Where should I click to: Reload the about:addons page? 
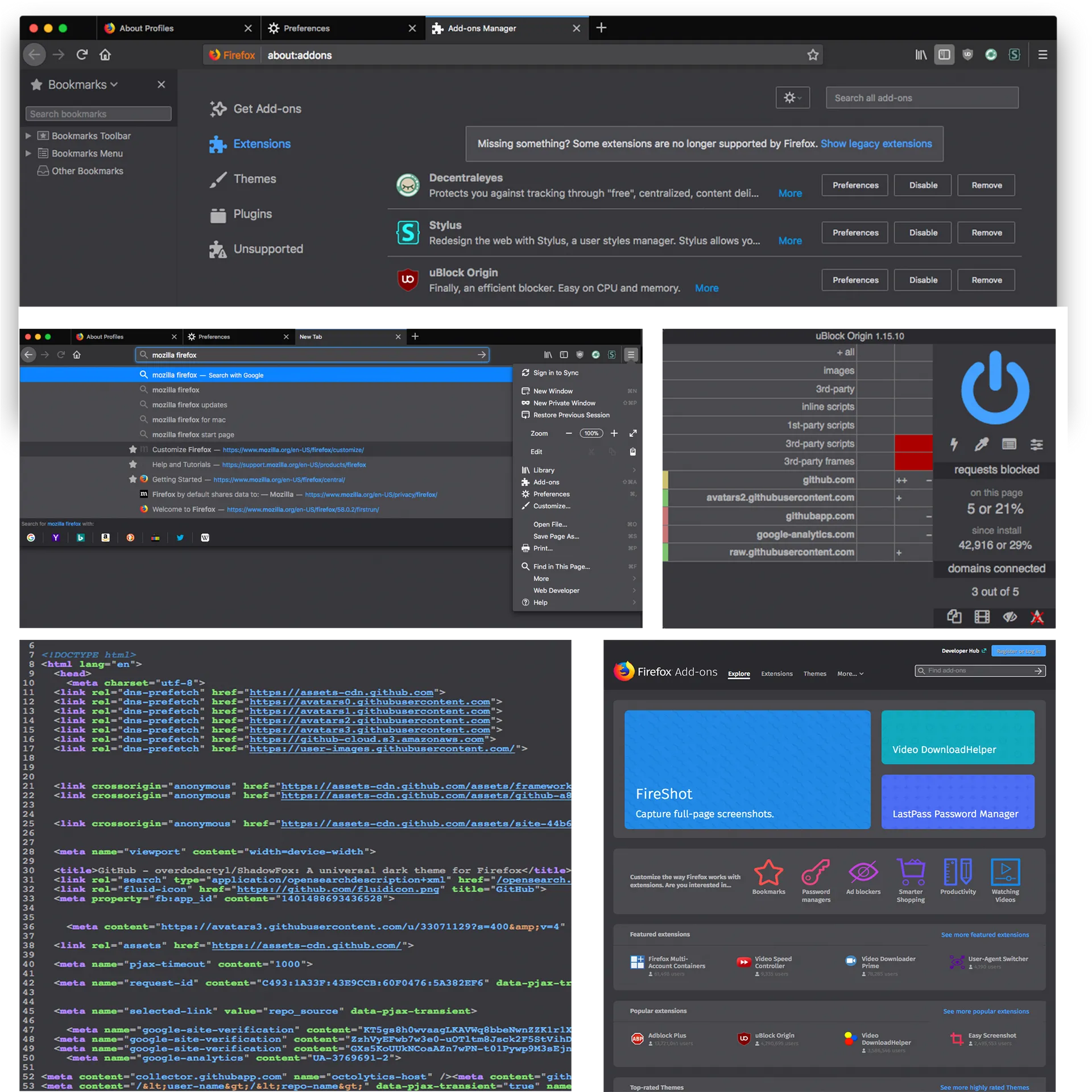(x=82, y=55)
